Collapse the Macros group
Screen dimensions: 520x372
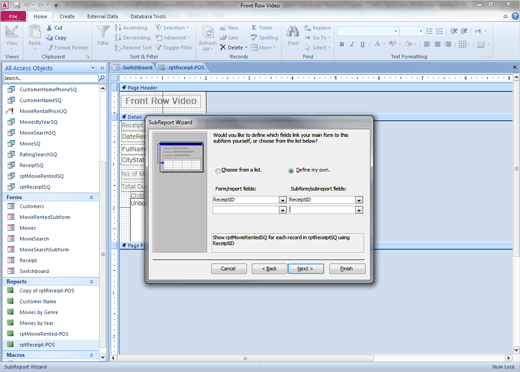[x=91, y=355]
